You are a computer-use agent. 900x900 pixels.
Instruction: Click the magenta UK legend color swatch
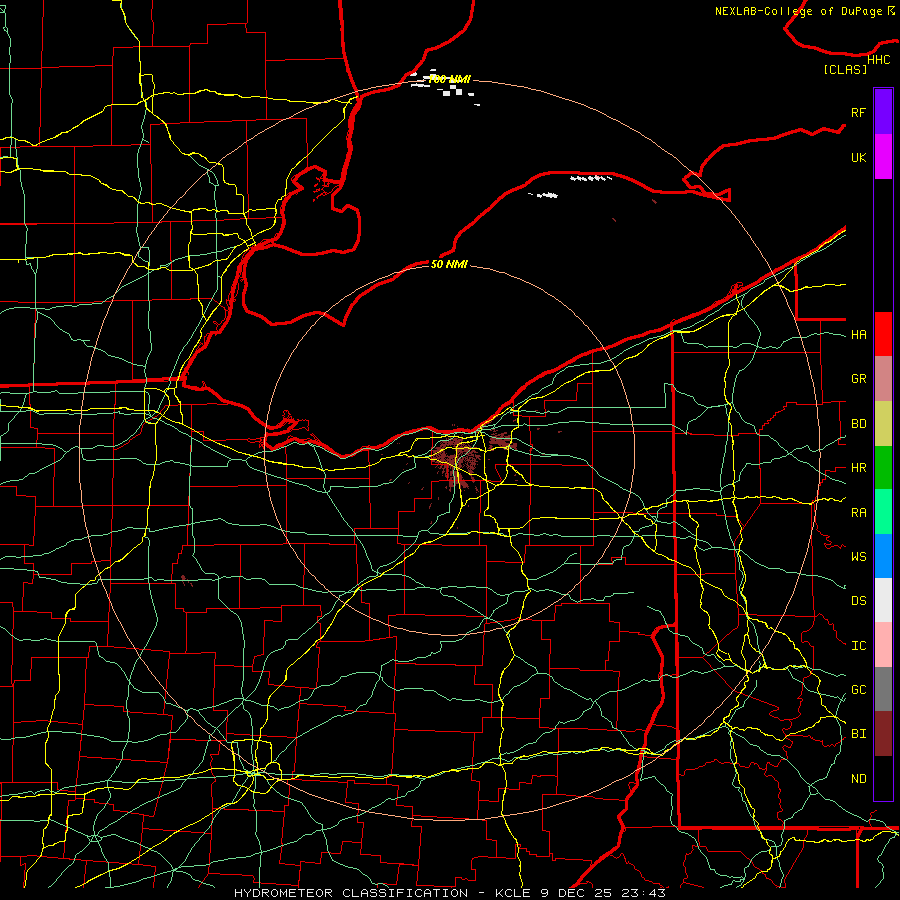click(883, 157)
